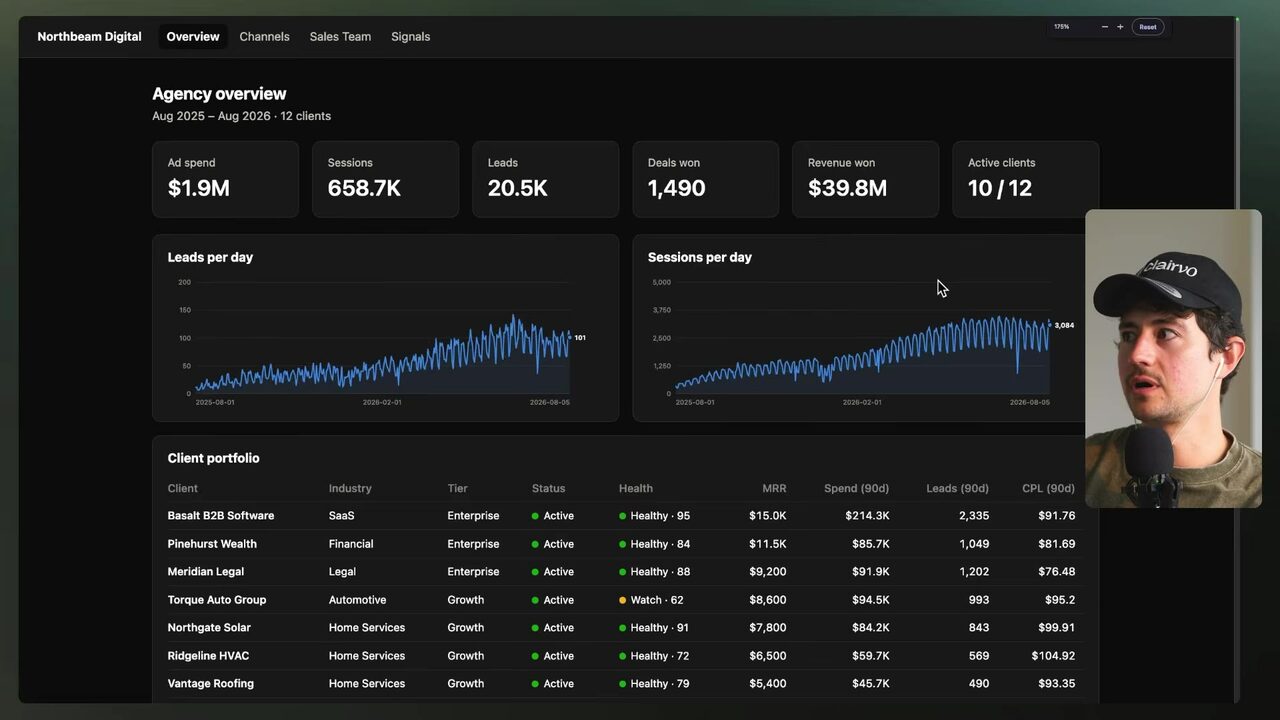The image size is (1280, 720).
Task: Click the Automotive industry cell
Action: 357,600
